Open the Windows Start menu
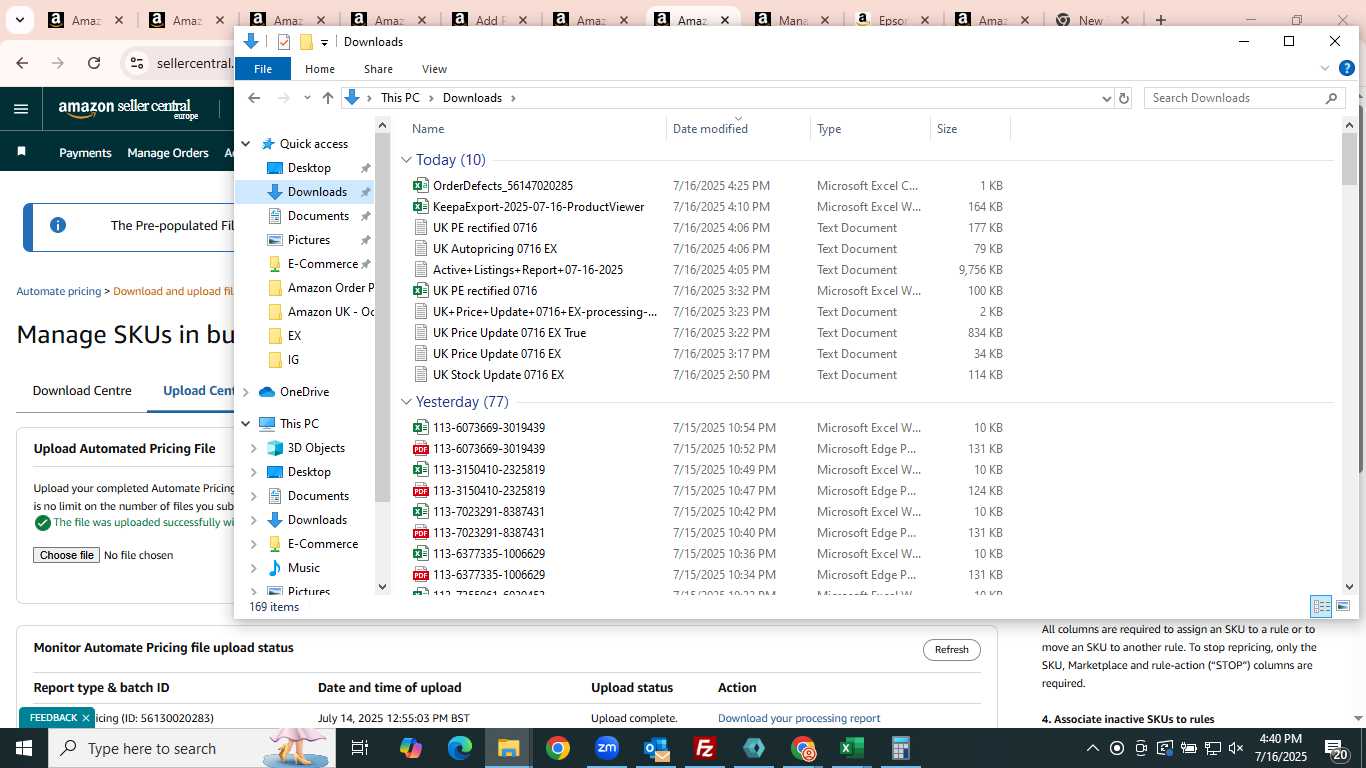 (x=24, y=748)
